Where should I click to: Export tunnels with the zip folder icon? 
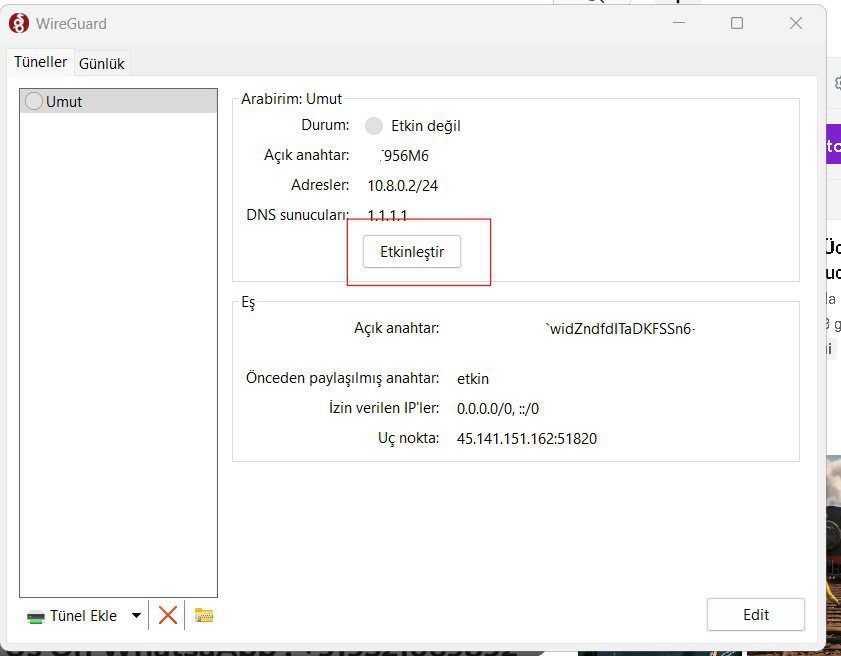(204, 615)
